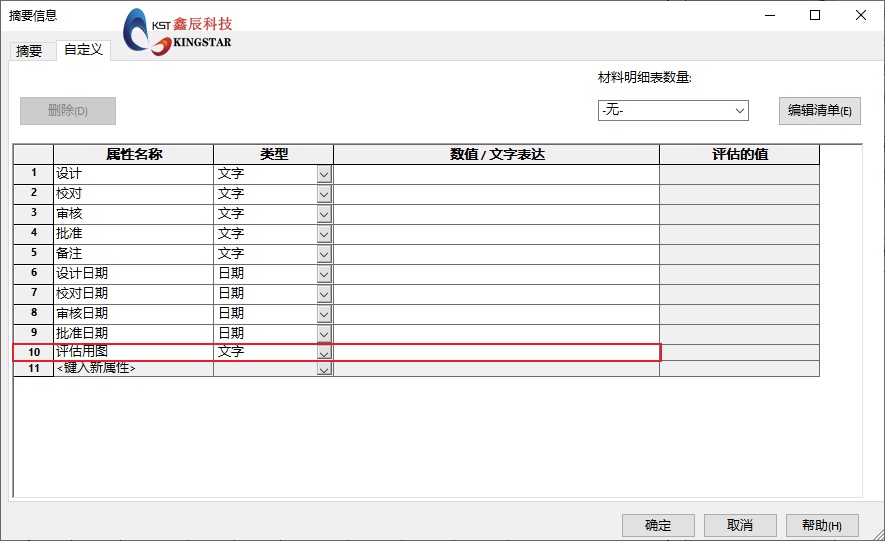This screenshot has height=541, width=885.
Task: Select row header number 11
Action: click(x=34, y=368)
